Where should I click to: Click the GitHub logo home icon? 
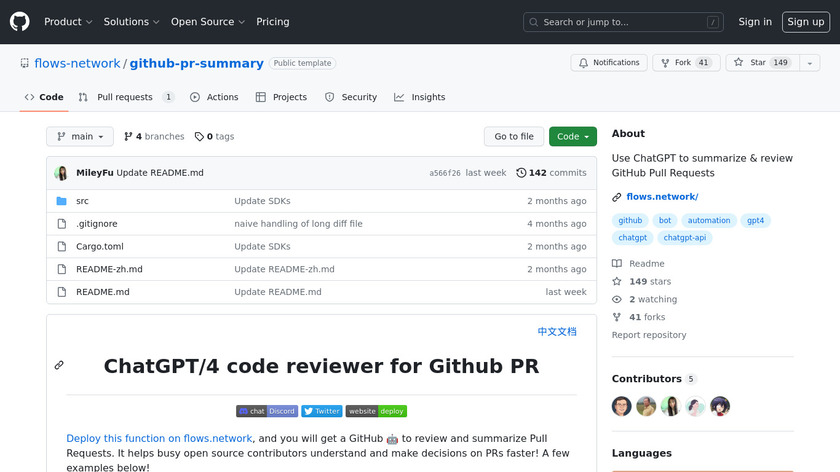pyautogui.click(x=19, y=22)
